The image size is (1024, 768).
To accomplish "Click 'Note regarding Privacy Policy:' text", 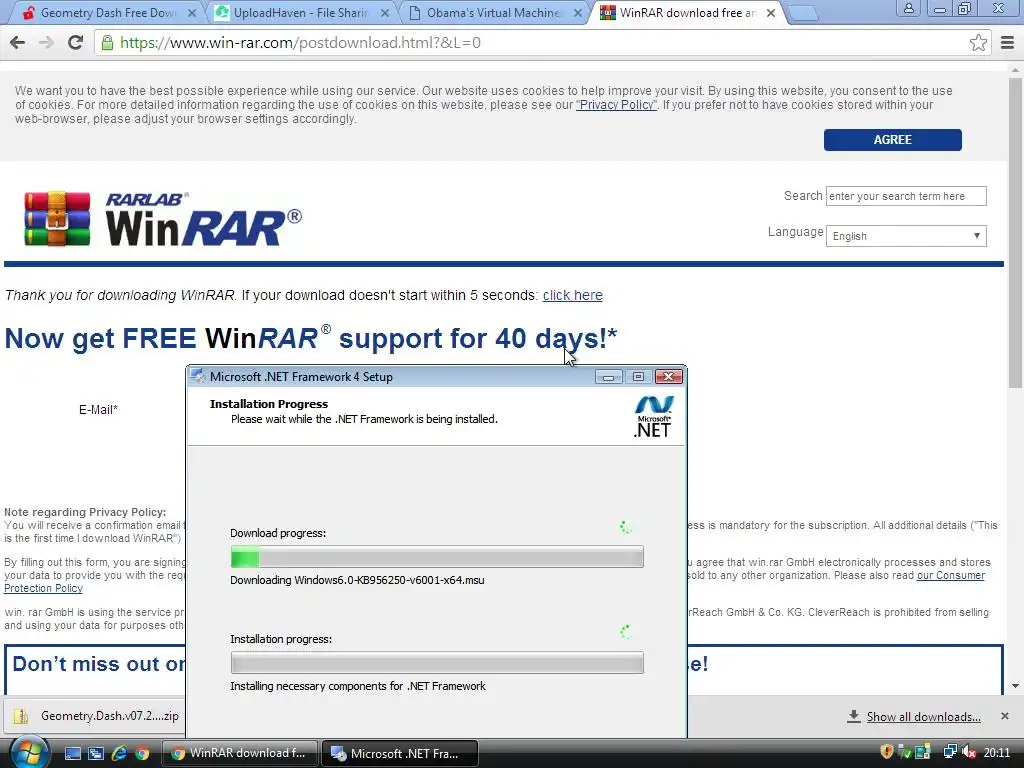I will [85, 512].
